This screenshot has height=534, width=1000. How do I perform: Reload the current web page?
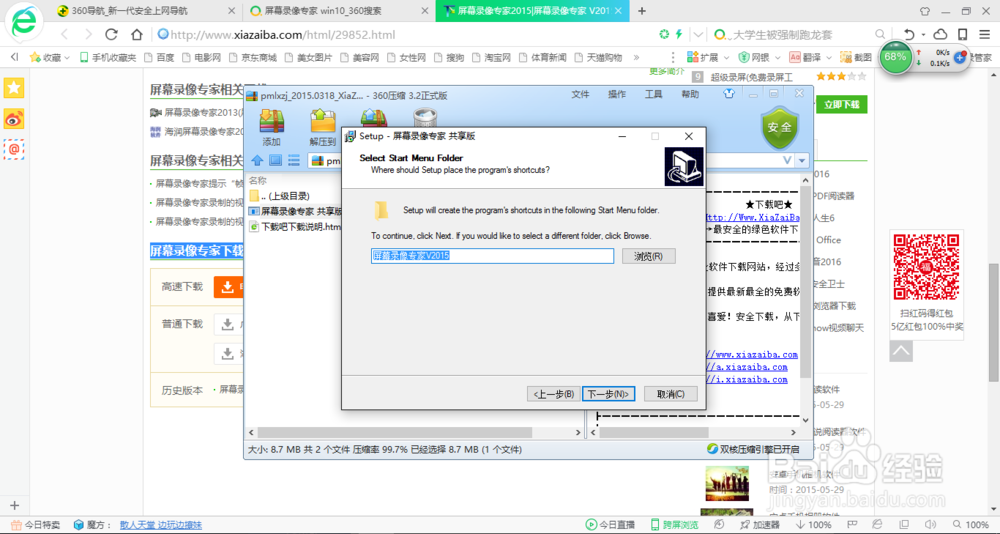[x=112, y=34]
